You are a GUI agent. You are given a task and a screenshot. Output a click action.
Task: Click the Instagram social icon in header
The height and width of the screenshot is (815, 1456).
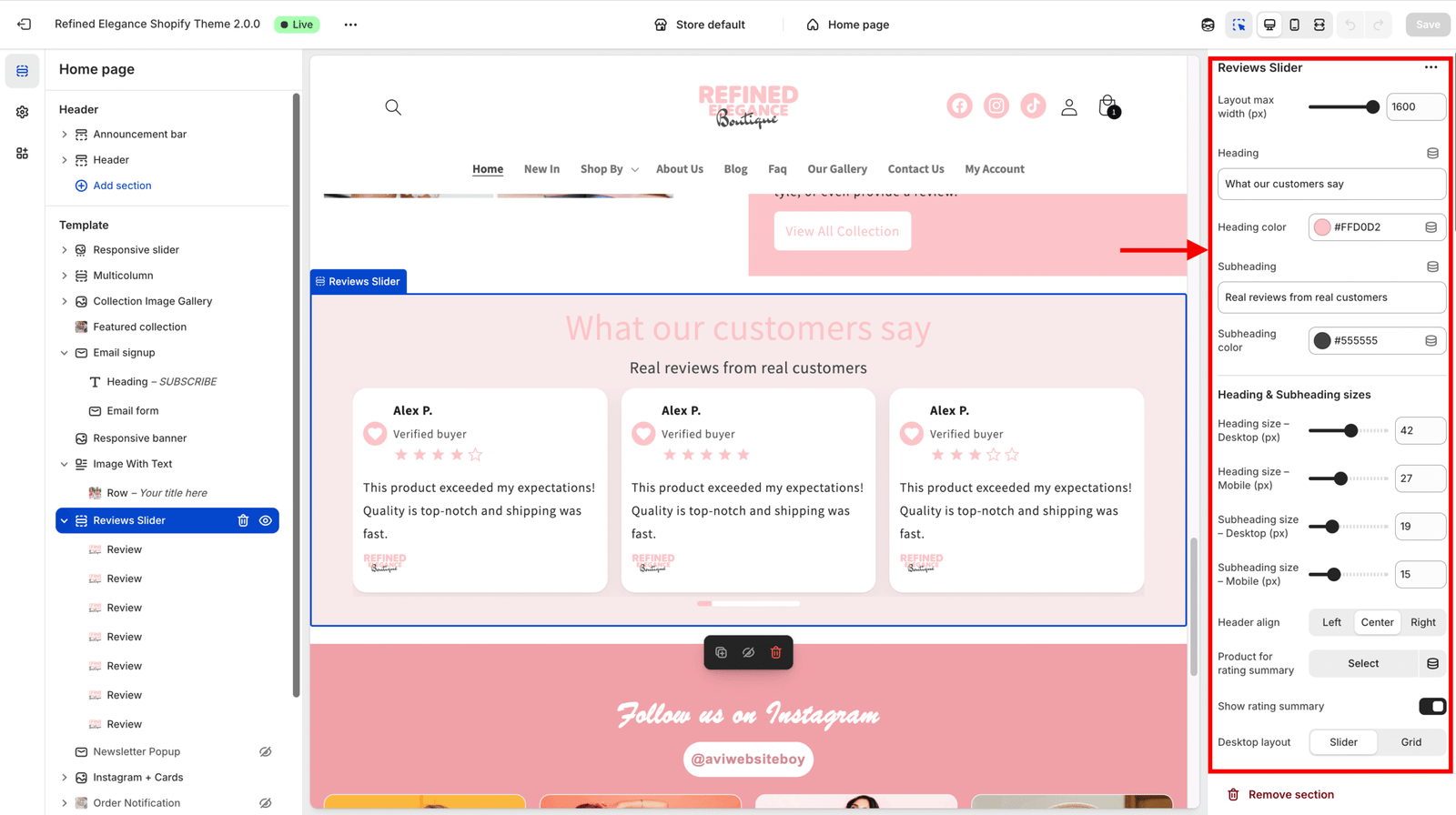996,106
